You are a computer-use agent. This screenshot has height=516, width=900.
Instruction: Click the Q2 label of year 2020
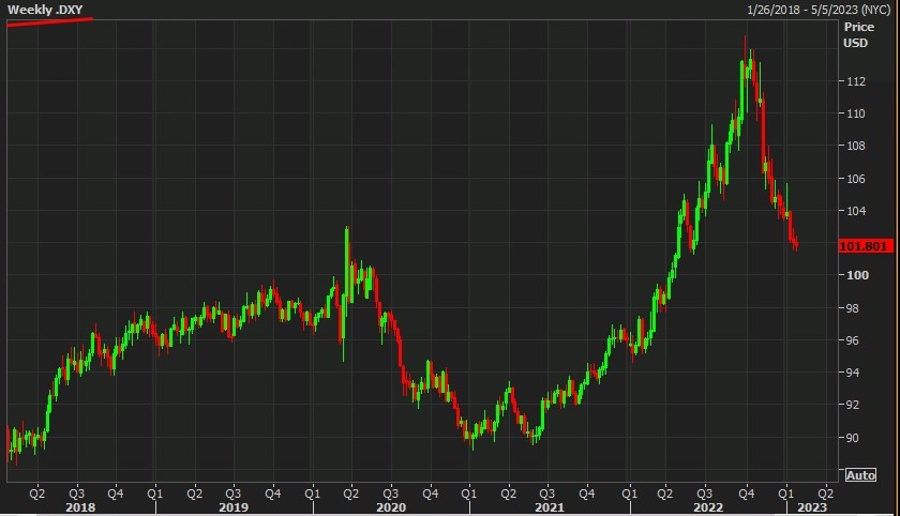coord(351,494)
